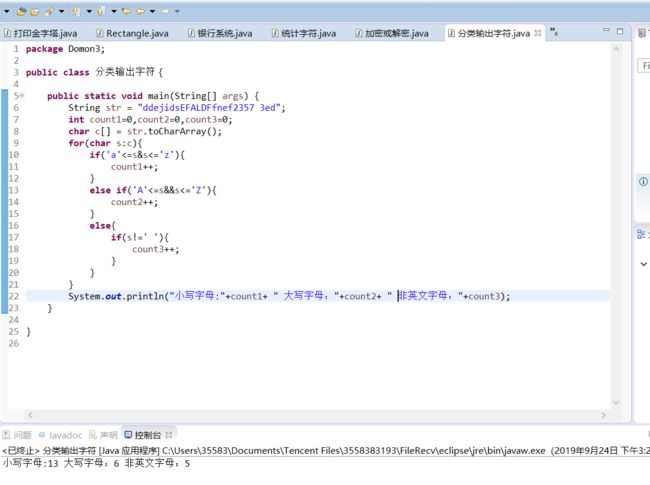Close the 分类输出字符.java editor tab
The image size is (650, 485).
tap(538, 33)
